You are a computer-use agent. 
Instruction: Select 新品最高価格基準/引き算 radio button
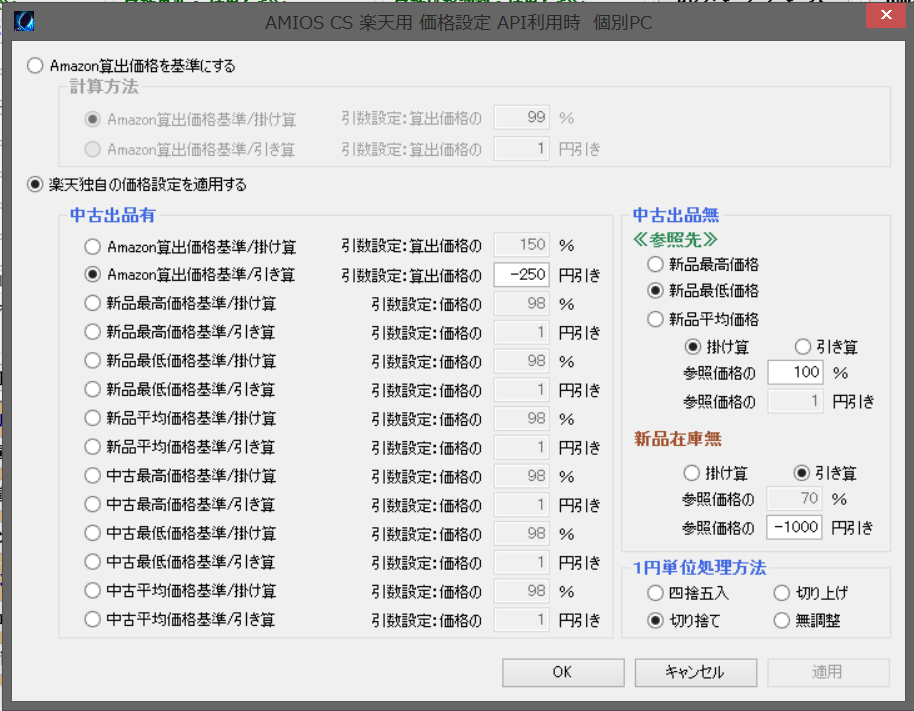[x=93, y=332]
